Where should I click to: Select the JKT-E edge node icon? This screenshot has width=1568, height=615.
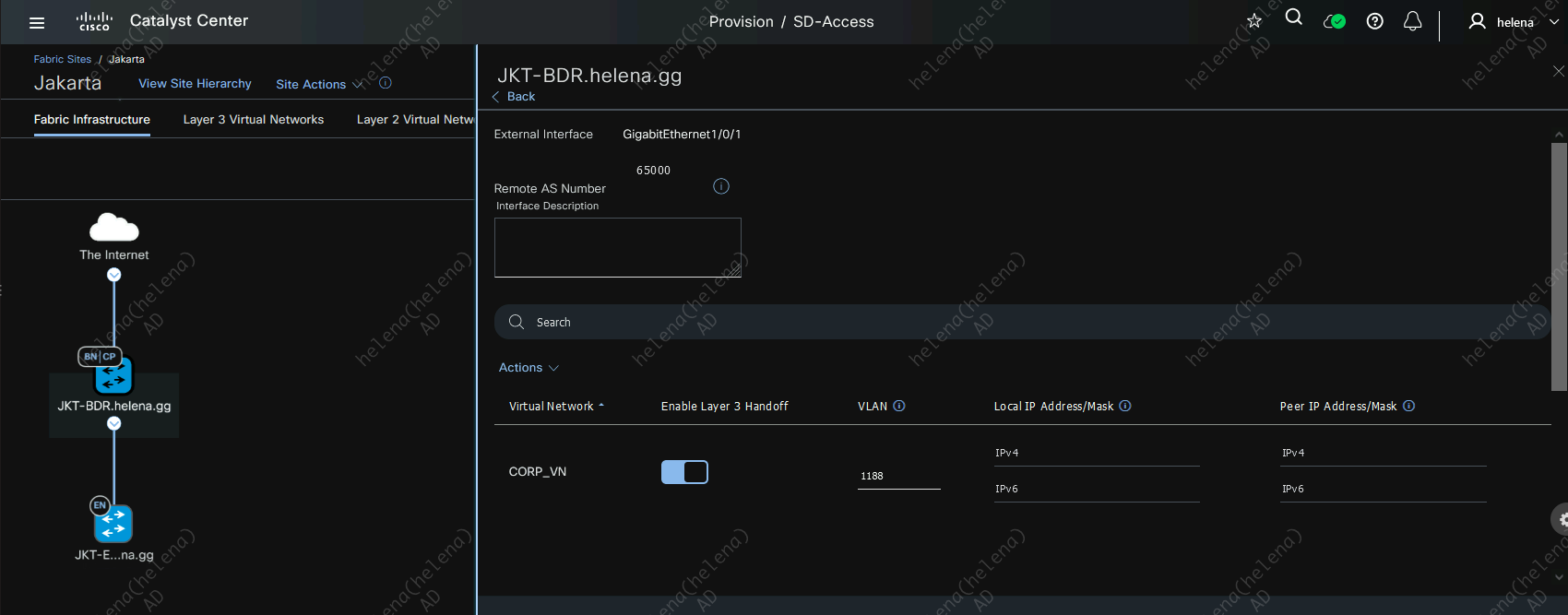(x=113, y=524)
